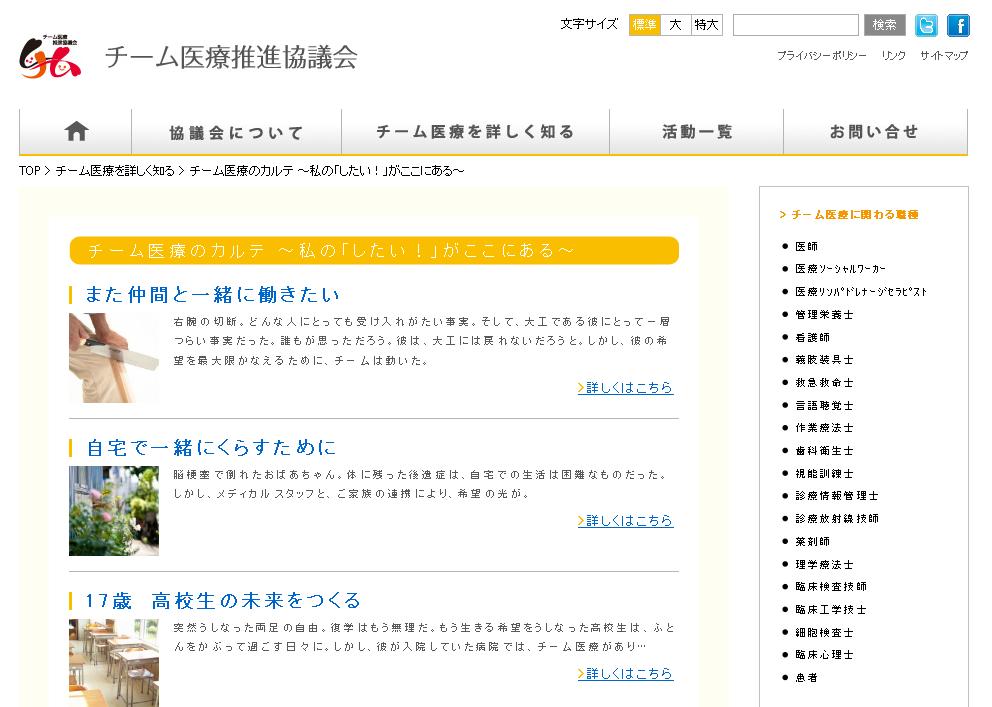This screenshot has height=707, width=992.
Task: Click TOP in the breadcrumb
Action: click(x=29, y=171)
